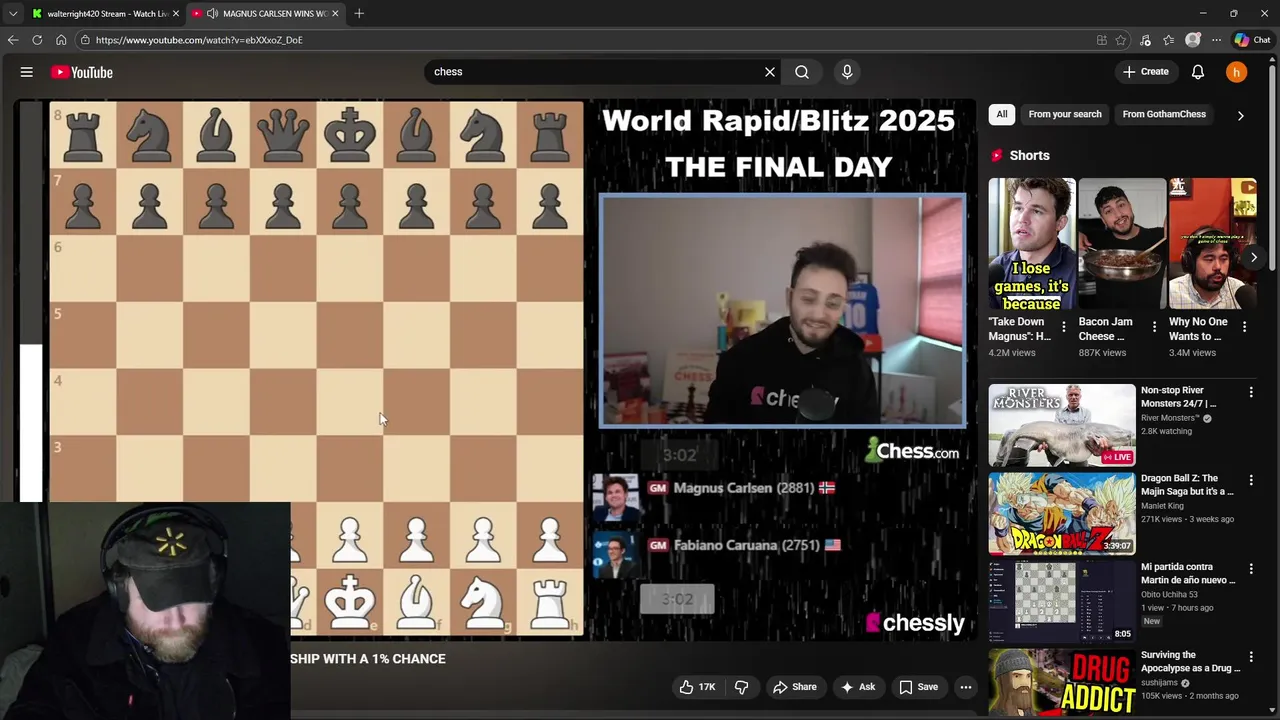The width and height of the screenshot is (1280, 720).
Task: Open the favorites list icon
Action: click(1168, 40)
